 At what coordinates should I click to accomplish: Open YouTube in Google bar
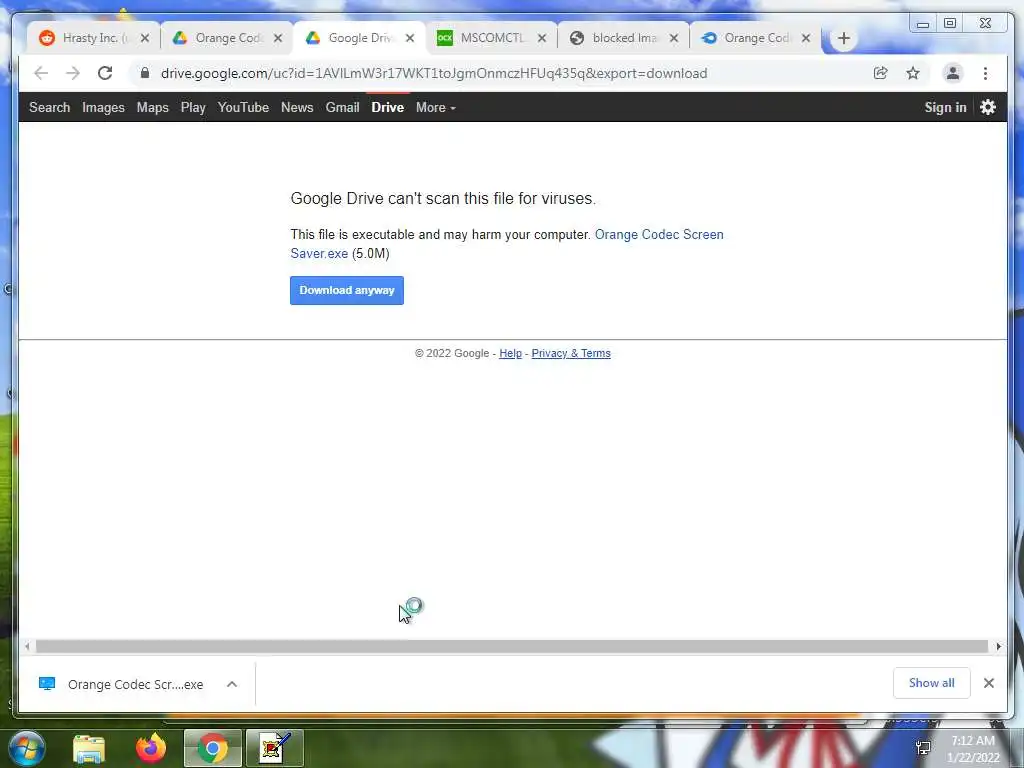click(x=243, y=107)
